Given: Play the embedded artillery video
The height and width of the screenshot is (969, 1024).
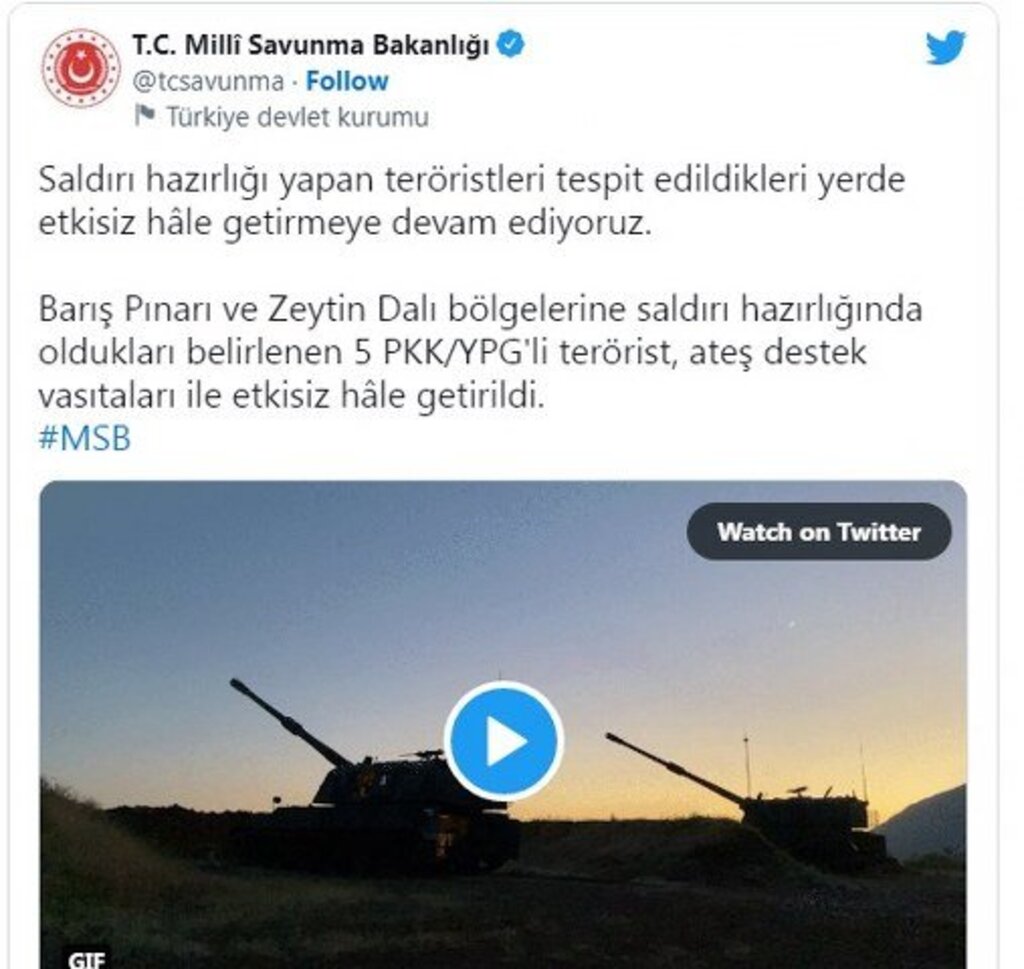Looking at the screenshot, I should coord(504,740).
